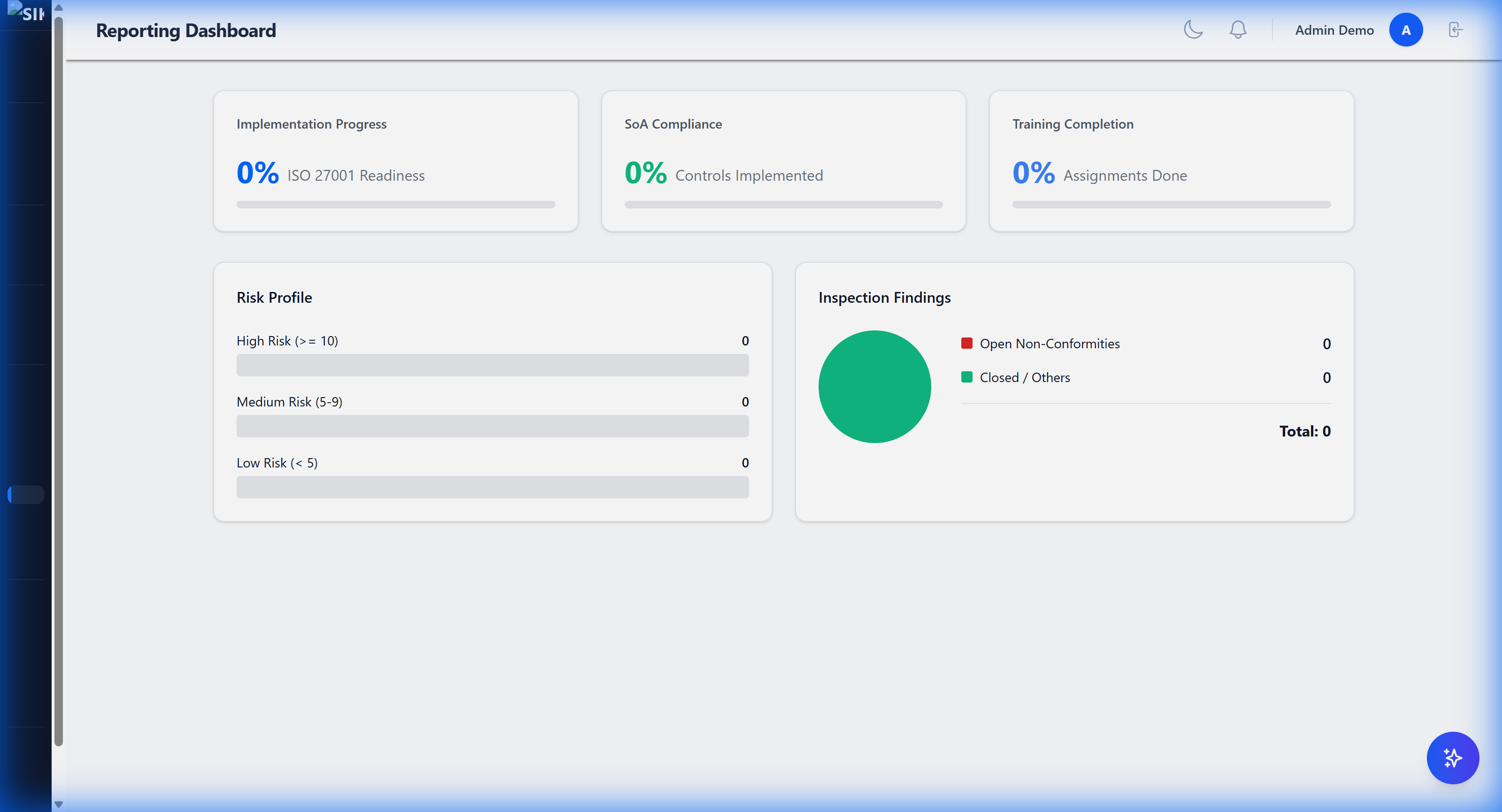Image resolution: width=1502 pixels, height=812 pixels.
Task: Toggle dark mode with the moon icon
Action: tap(1193, 30)
